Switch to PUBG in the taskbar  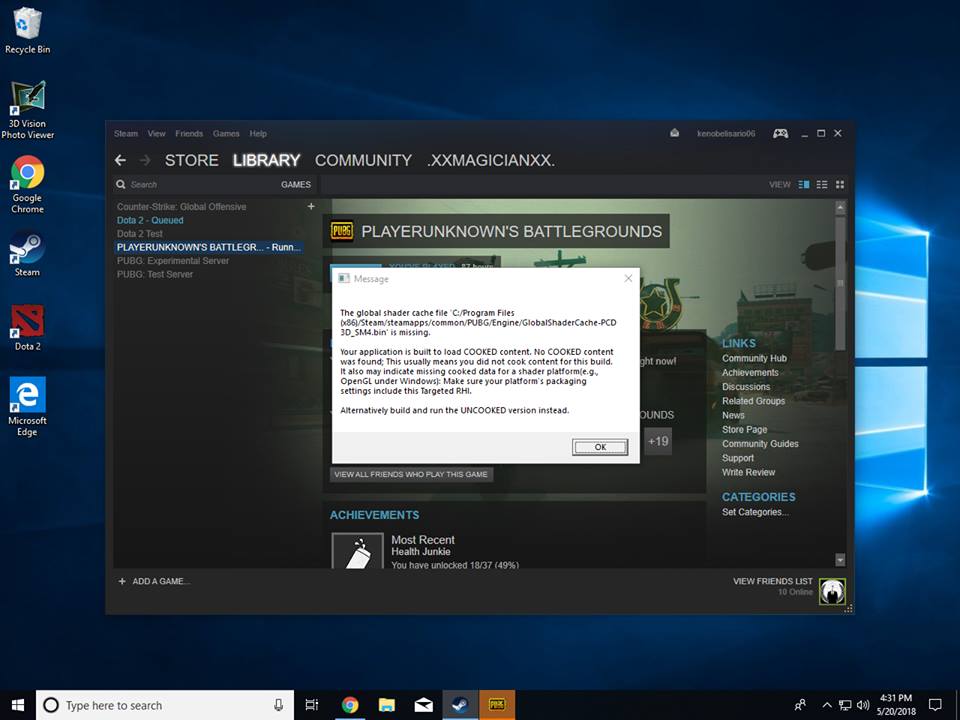497,705
